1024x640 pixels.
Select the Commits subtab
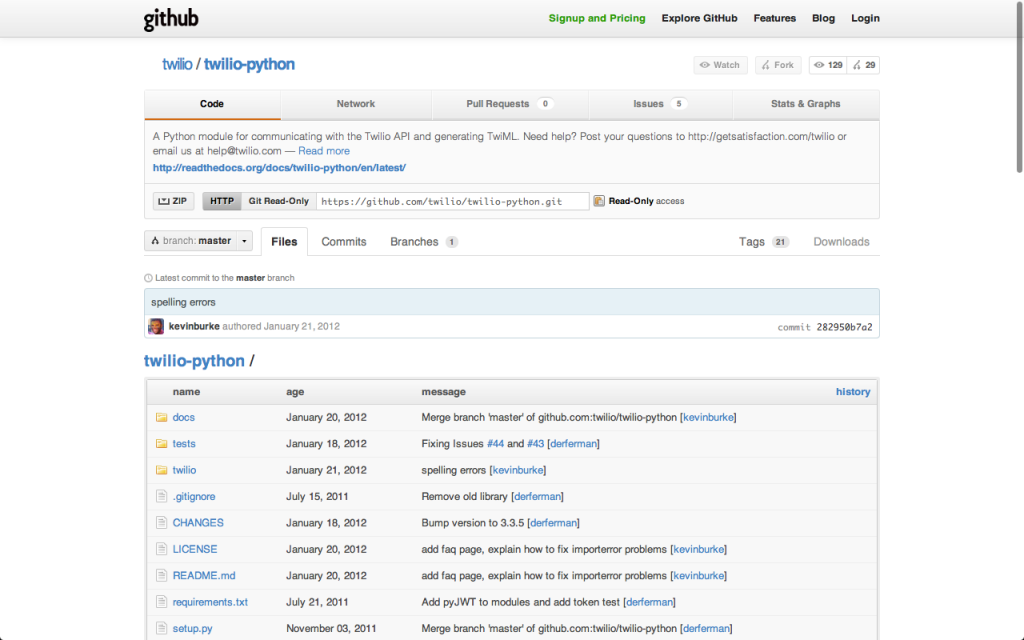point(344,242)
